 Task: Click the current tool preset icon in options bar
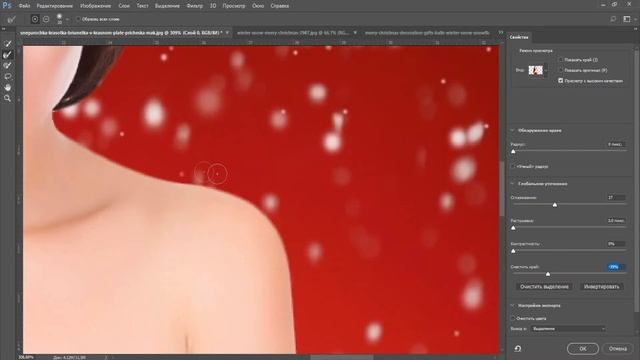[11, 19]
